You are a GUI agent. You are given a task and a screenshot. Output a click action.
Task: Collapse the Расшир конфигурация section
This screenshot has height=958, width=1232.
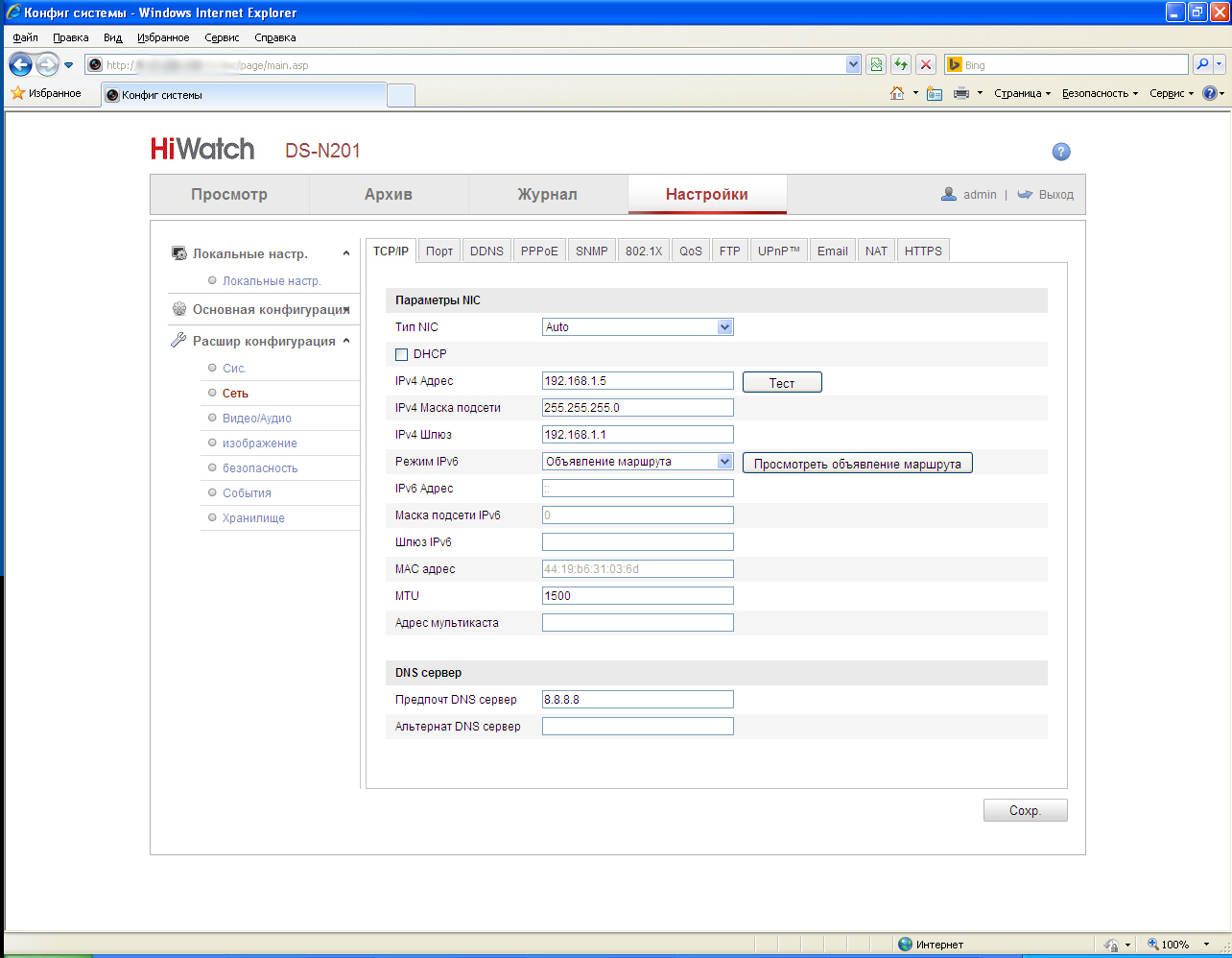pos(346,341)
